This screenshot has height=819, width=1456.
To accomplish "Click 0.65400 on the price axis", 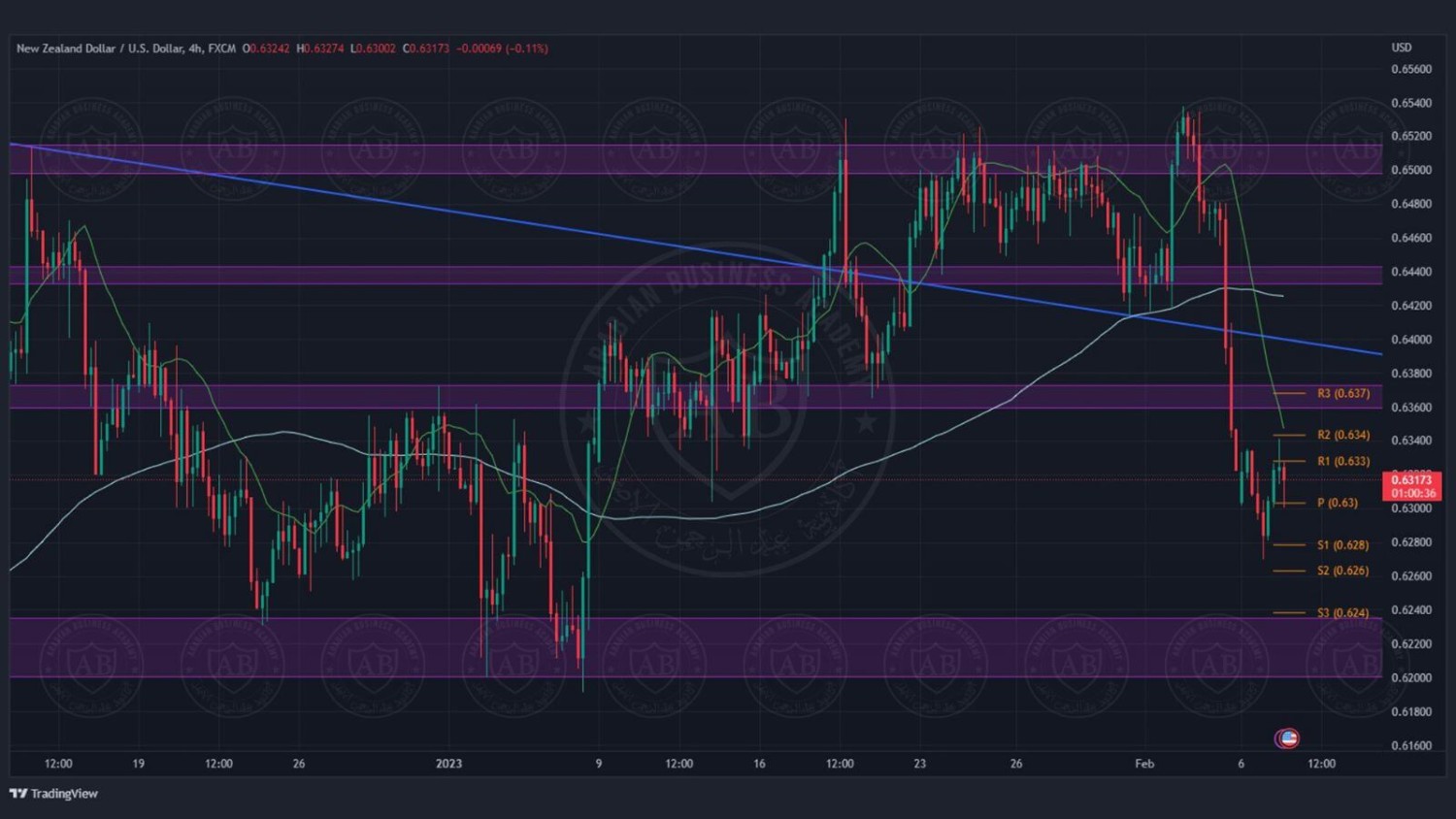I will point(1411,103).
